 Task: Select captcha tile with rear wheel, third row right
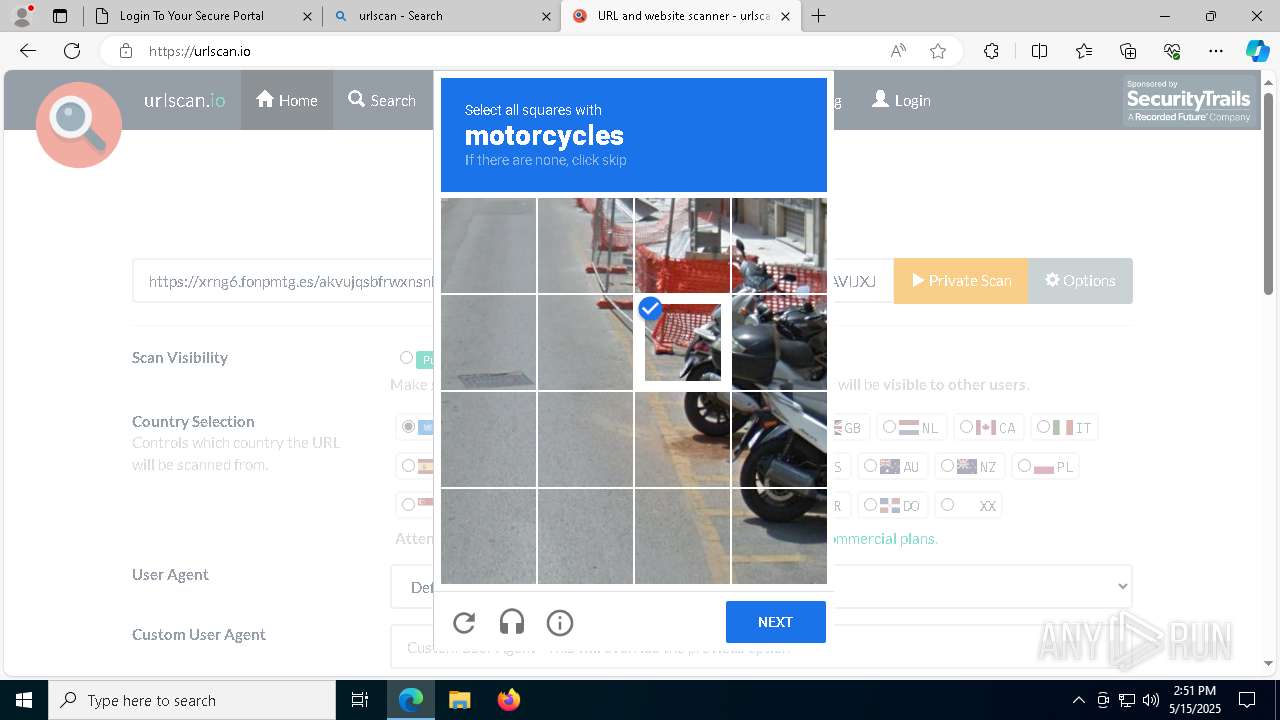click(779, 439)
